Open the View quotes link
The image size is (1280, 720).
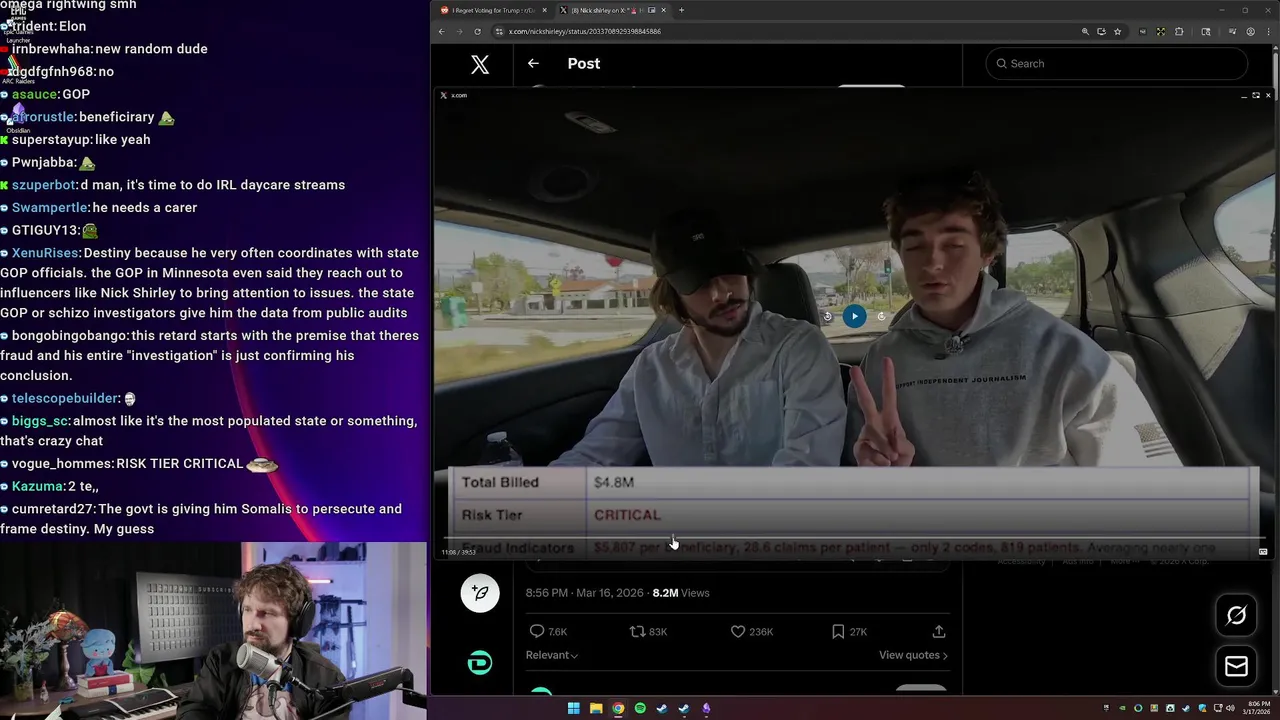[x=913, y=655]
